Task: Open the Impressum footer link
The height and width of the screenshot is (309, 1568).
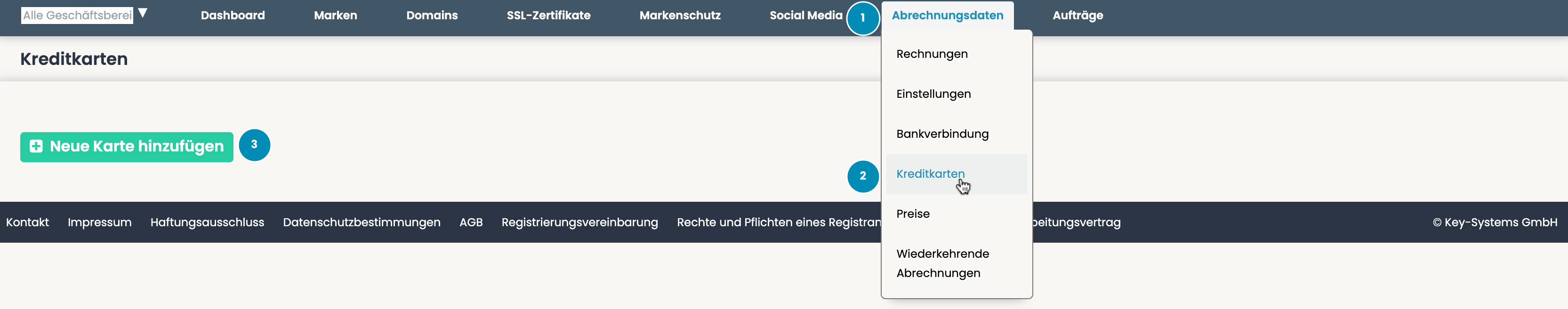Action: 99,222
